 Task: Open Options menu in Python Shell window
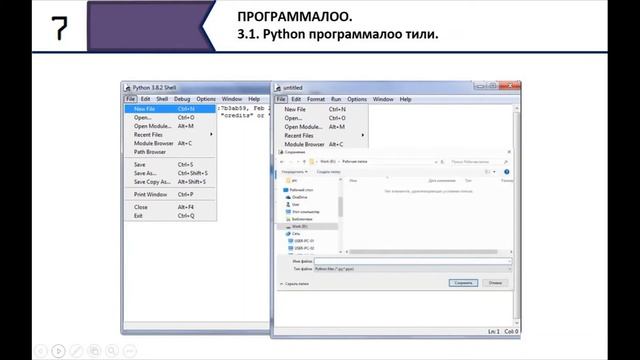206,99
